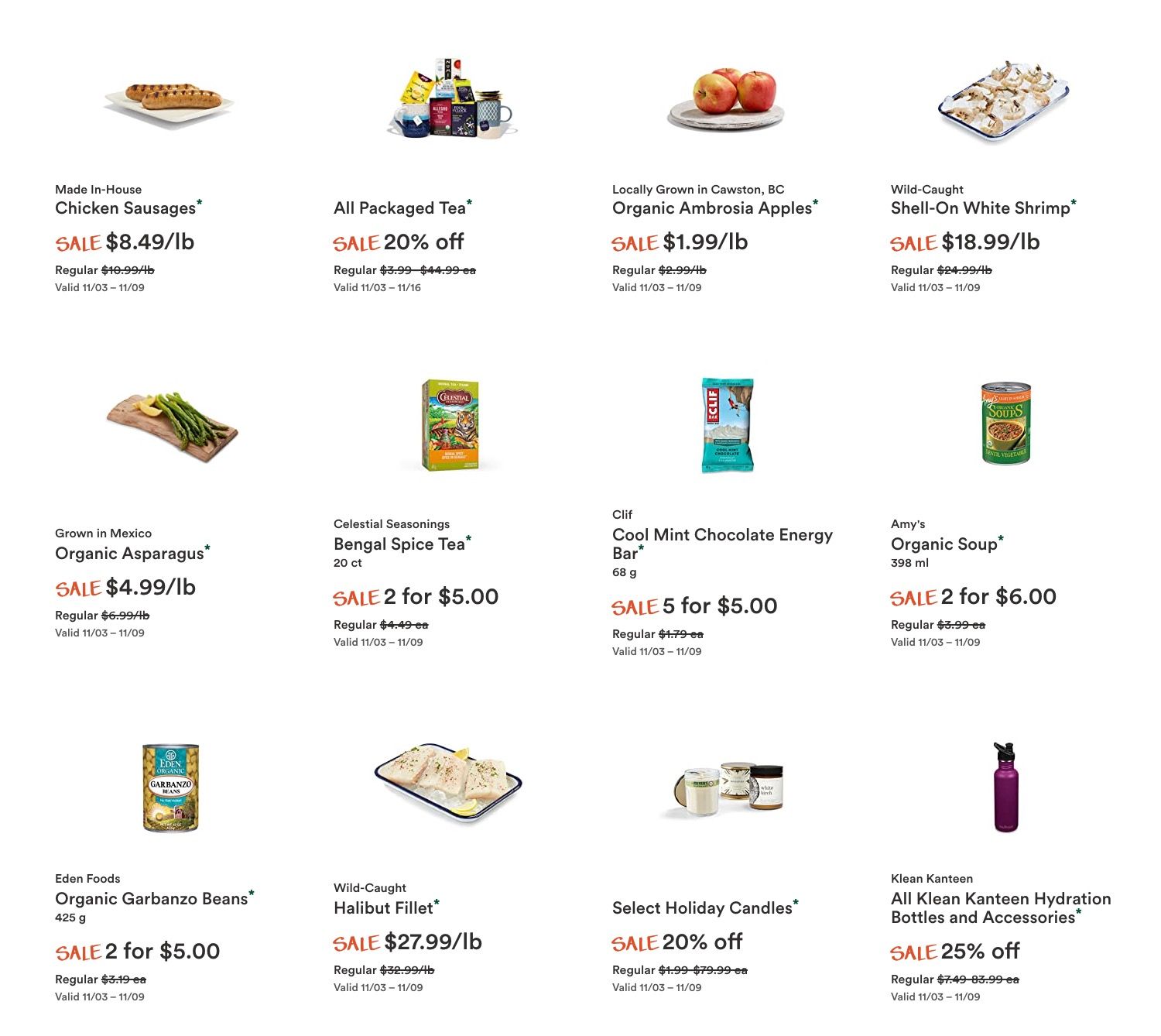This screenshot has width=1161, height=1036.
Task: Open the All Packaged Tea product title
Action: 399,208
